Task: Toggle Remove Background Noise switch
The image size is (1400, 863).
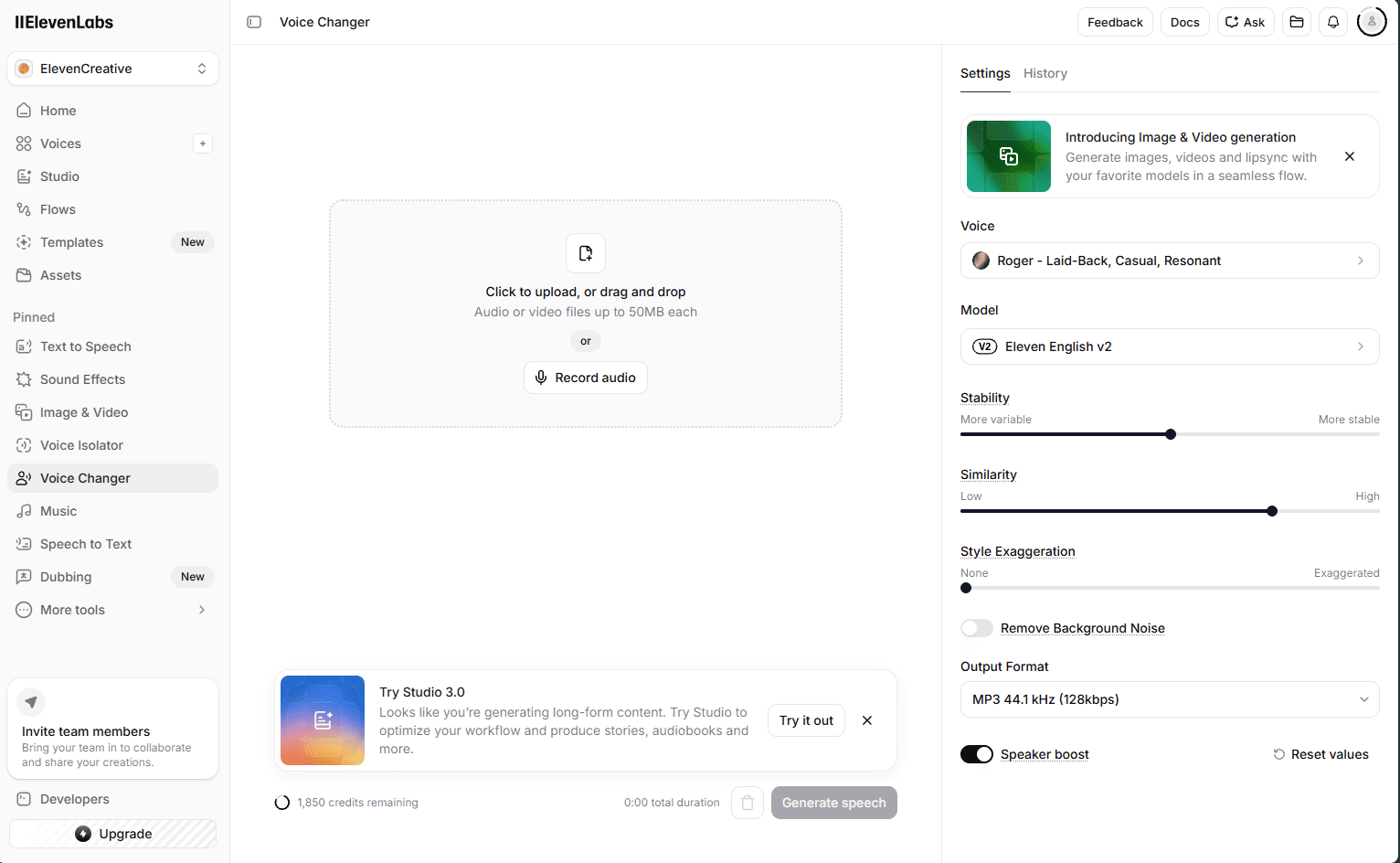Action: pos(977,628)
